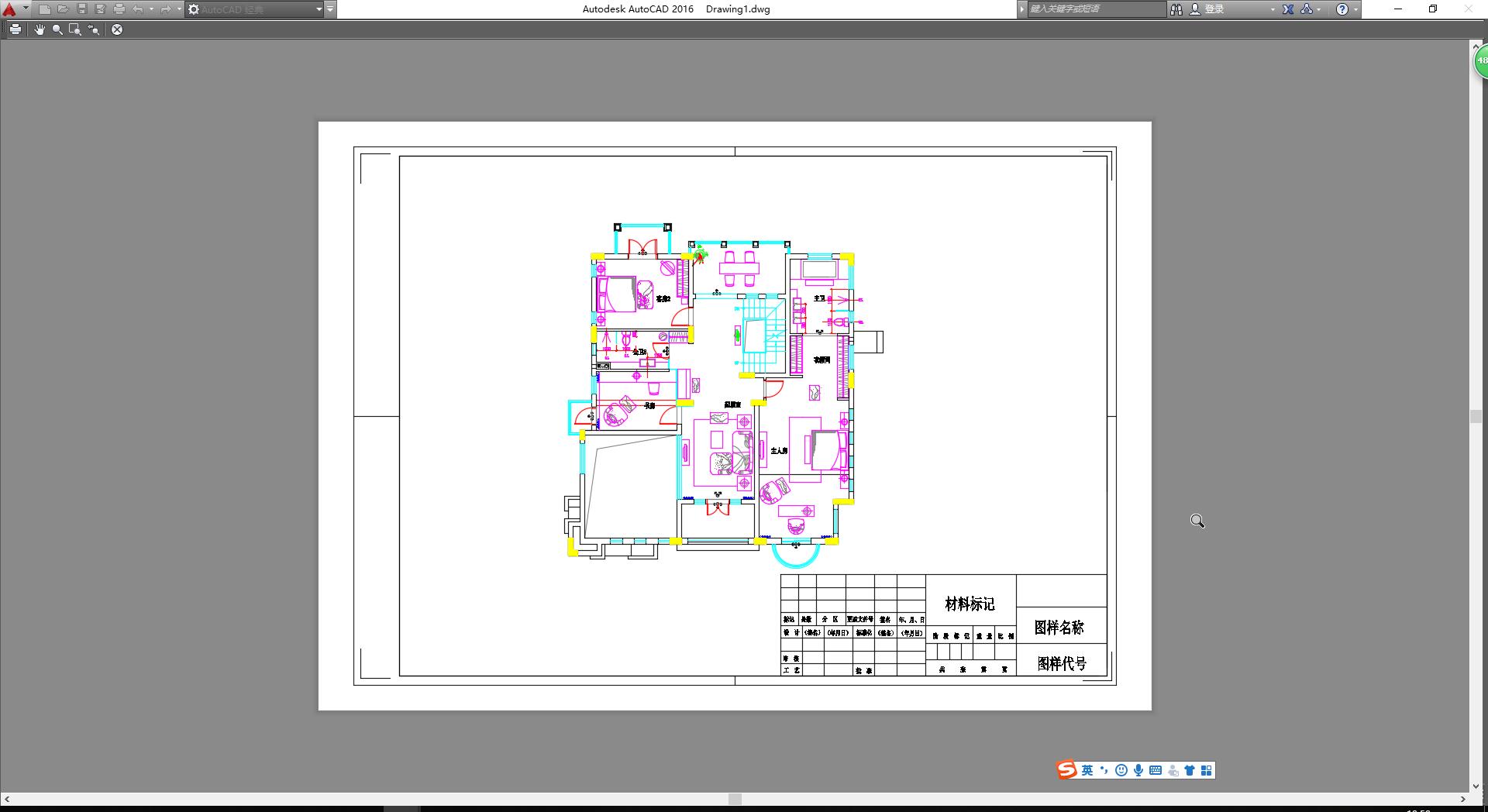
Task: Click the 材料标记 title block text
Action: click(x=970, y=604)
